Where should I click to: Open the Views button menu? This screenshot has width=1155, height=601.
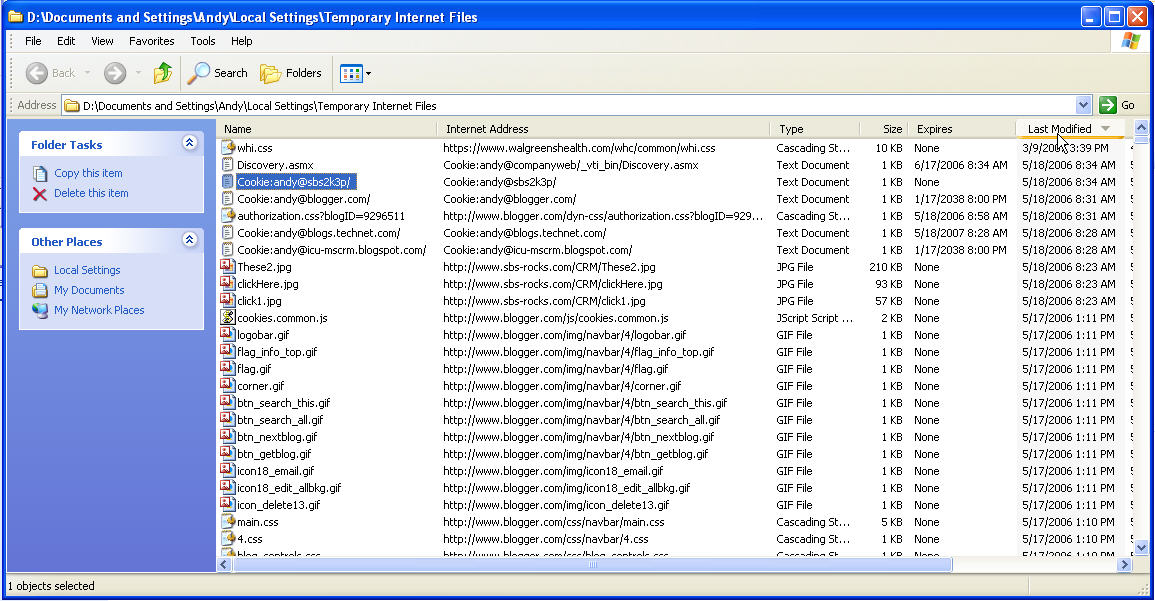pyautogui.click(x=355, y=73)
